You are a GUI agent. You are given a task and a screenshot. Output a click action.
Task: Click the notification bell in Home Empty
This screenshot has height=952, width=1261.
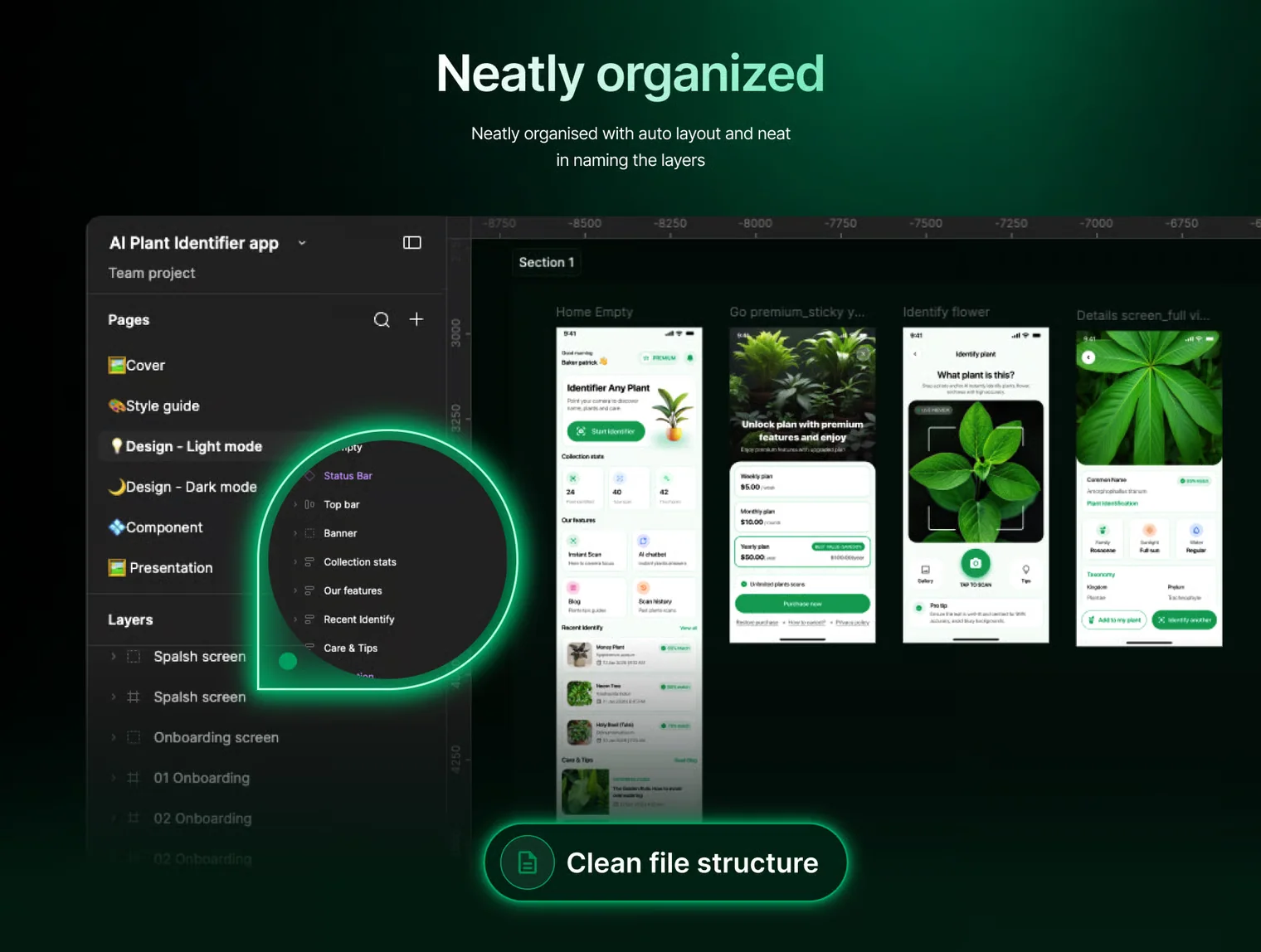[689, 358]
